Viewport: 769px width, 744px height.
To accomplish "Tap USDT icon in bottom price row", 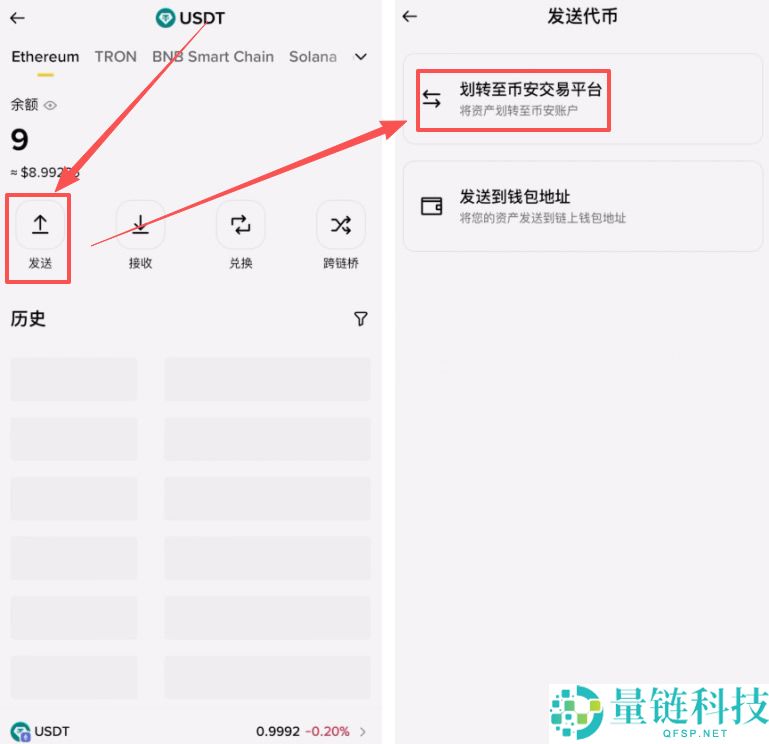I will pos(20,731).
